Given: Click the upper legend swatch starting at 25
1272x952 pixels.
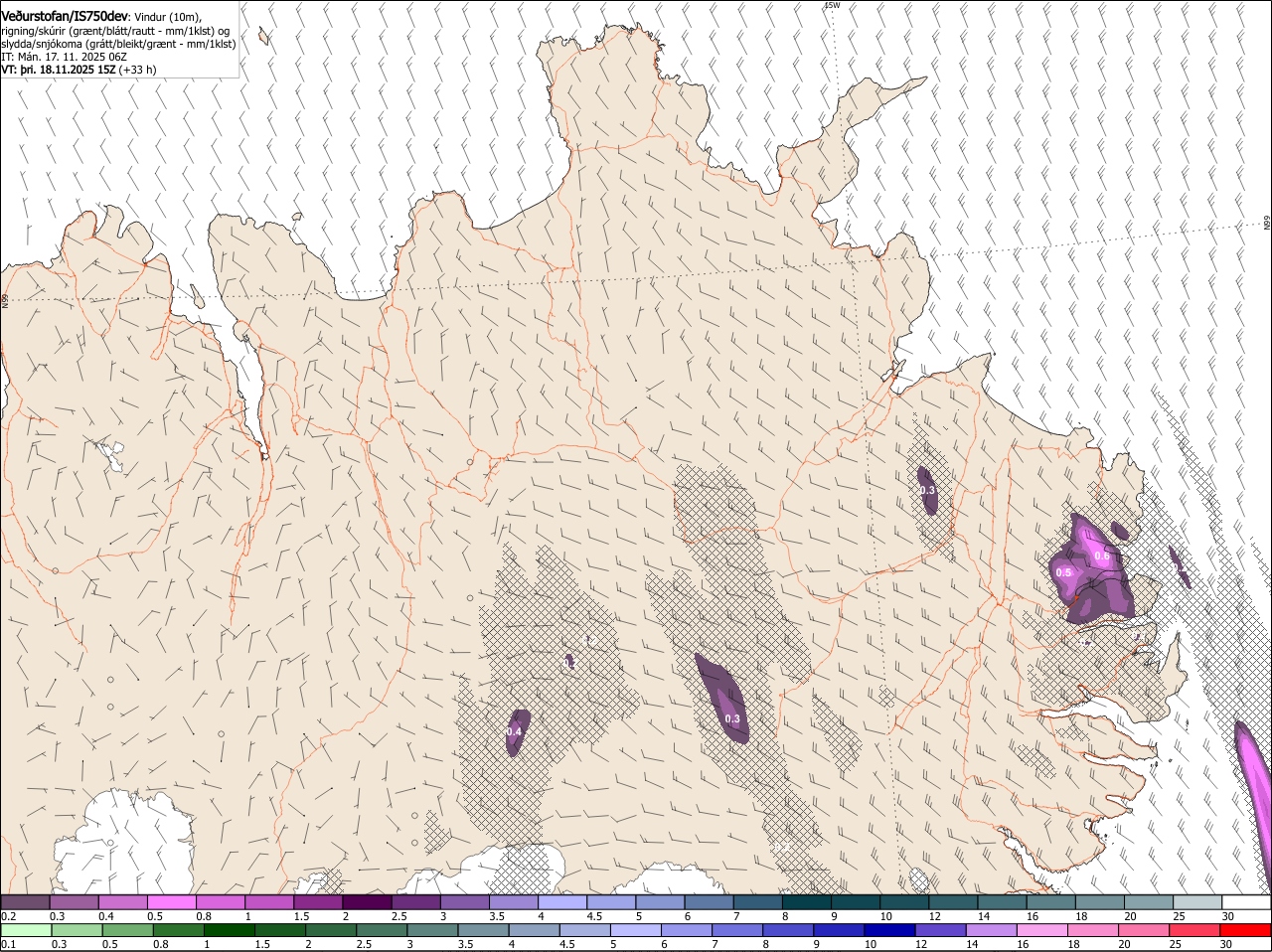Looking at the screenshot, I should [1198, 901].
